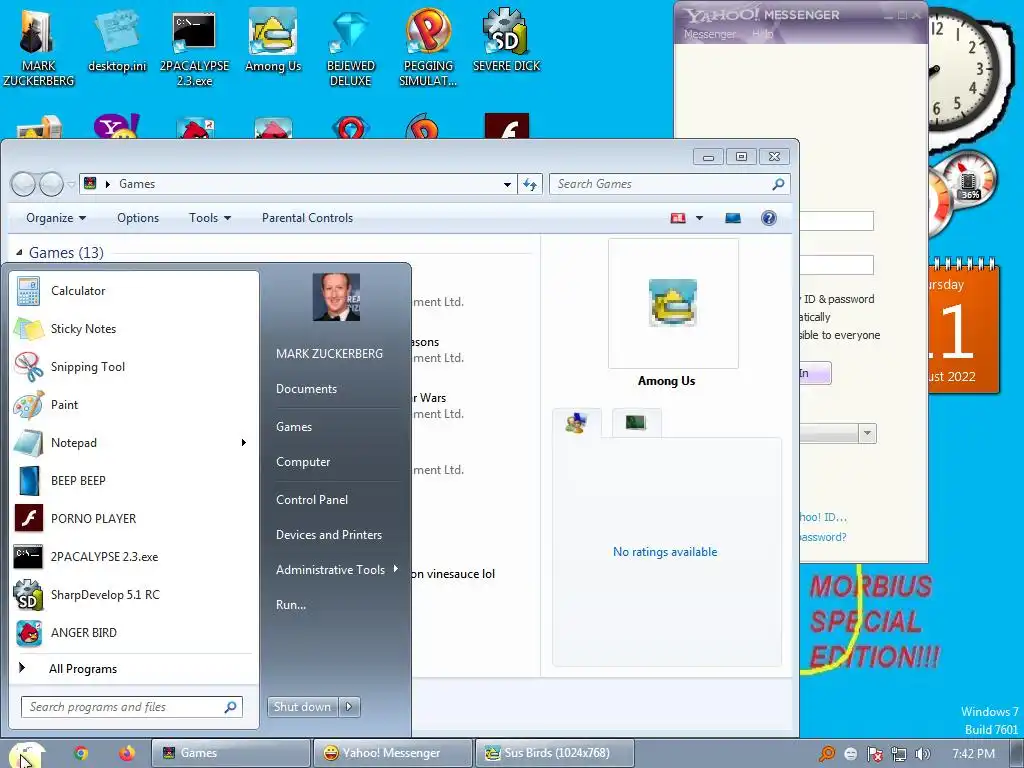Click the search magnifier in Games window

tap(778, 184)
